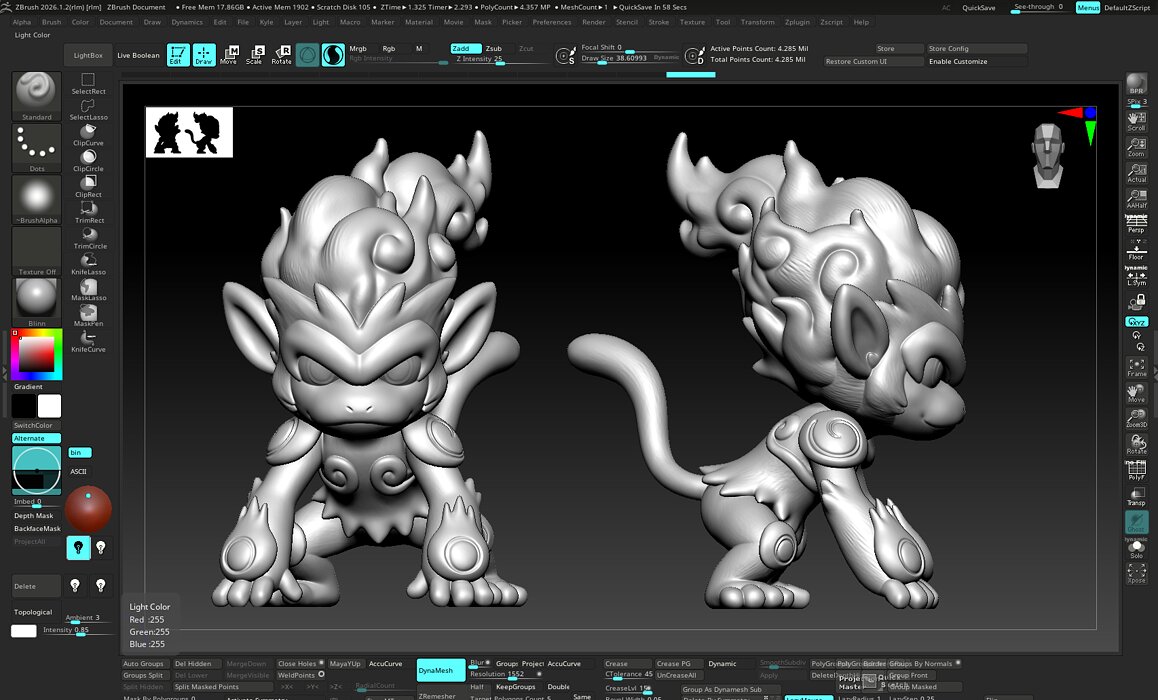Click the Xpose icon
Image resolution: width=1158 pixels, height=700 pixels.
(1136, 574)
